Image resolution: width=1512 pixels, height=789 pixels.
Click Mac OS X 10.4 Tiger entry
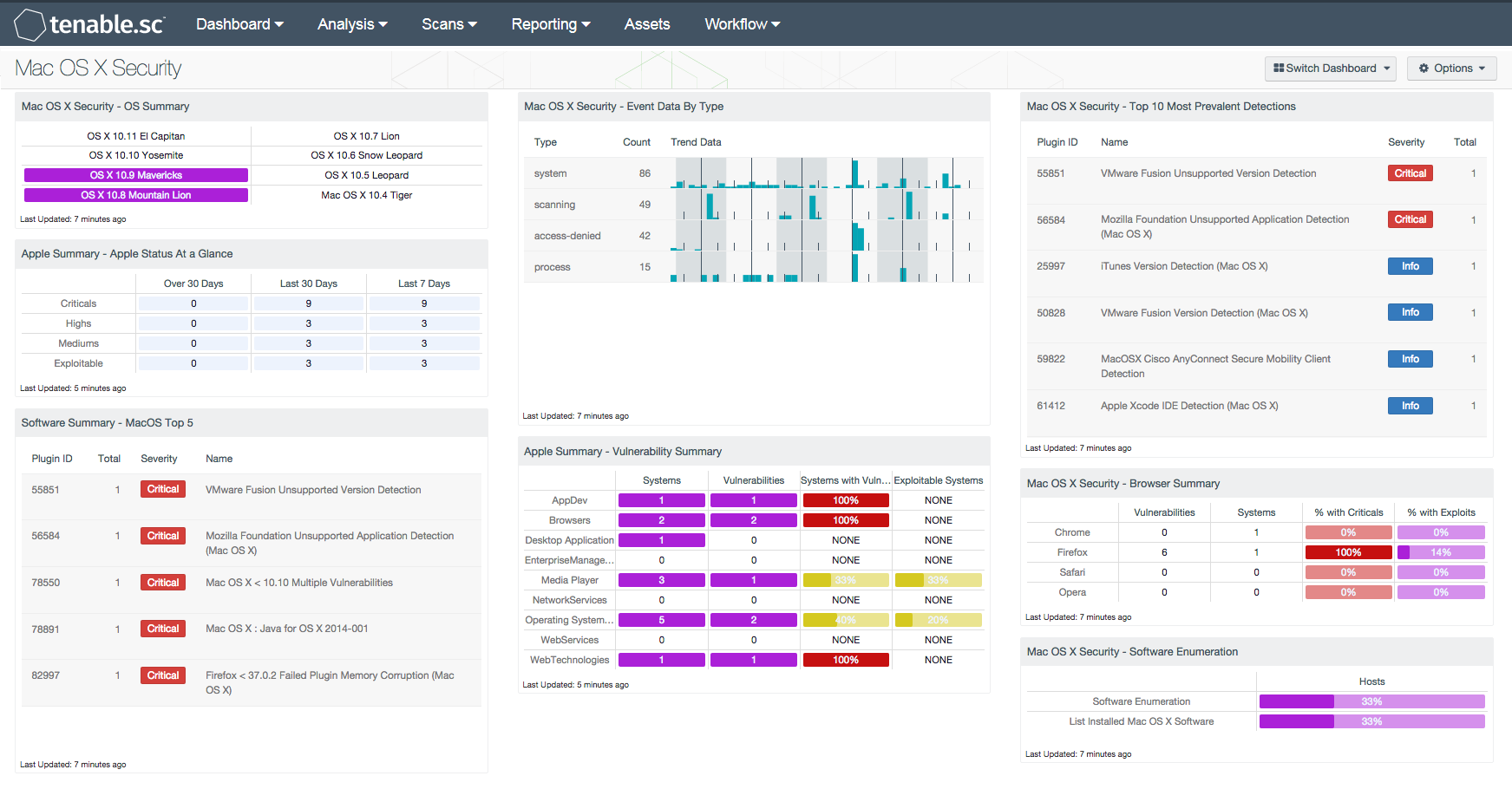(367, 195)
